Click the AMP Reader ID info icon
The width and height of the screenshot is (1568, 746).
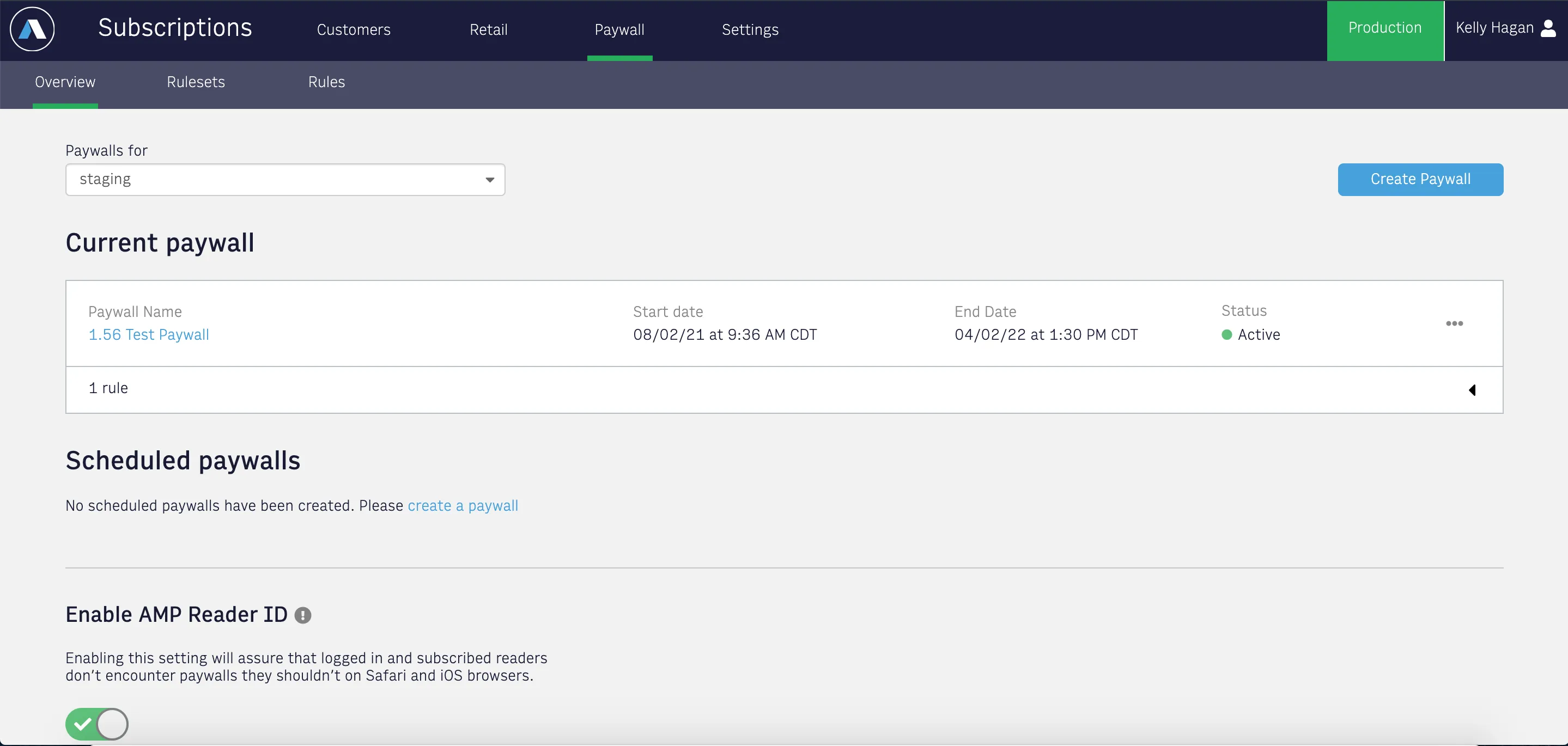[x=302, y=615]
